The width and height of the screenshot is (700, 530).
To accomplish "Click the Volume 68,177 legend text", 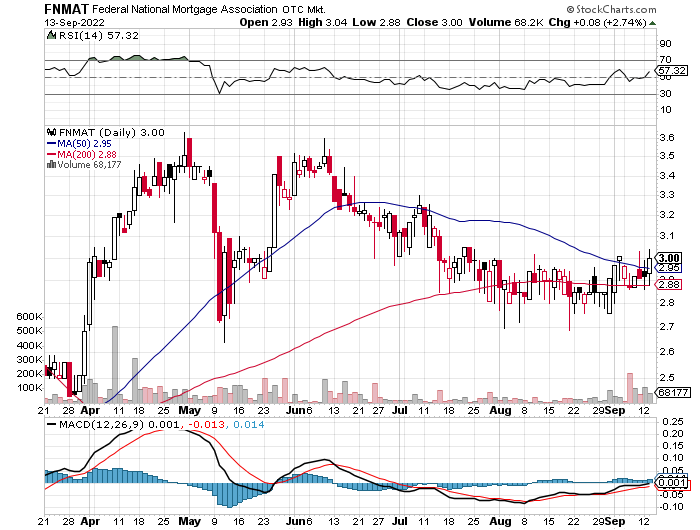I will pos(89,164).
